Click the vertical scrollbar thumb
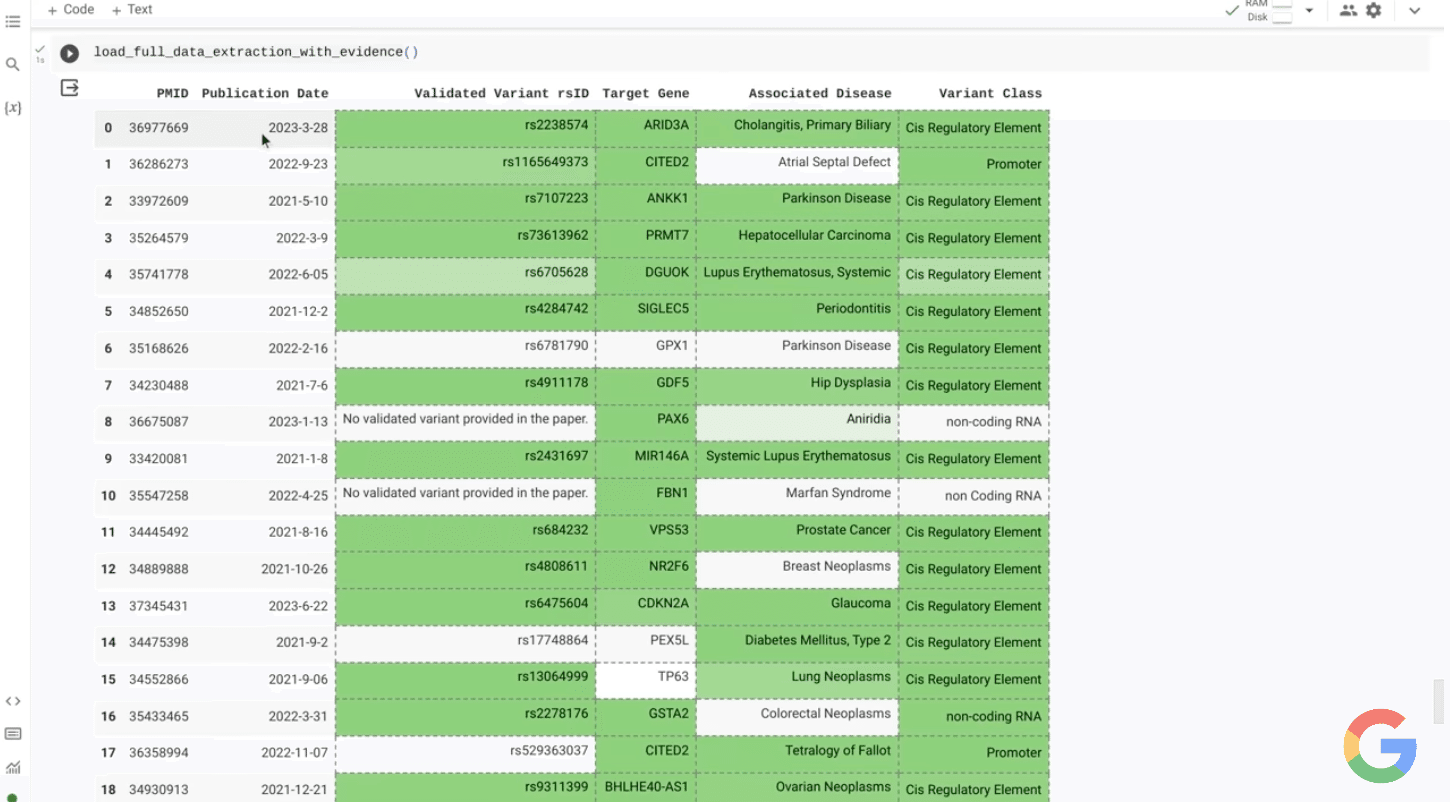 click(x=1438, y=700)
